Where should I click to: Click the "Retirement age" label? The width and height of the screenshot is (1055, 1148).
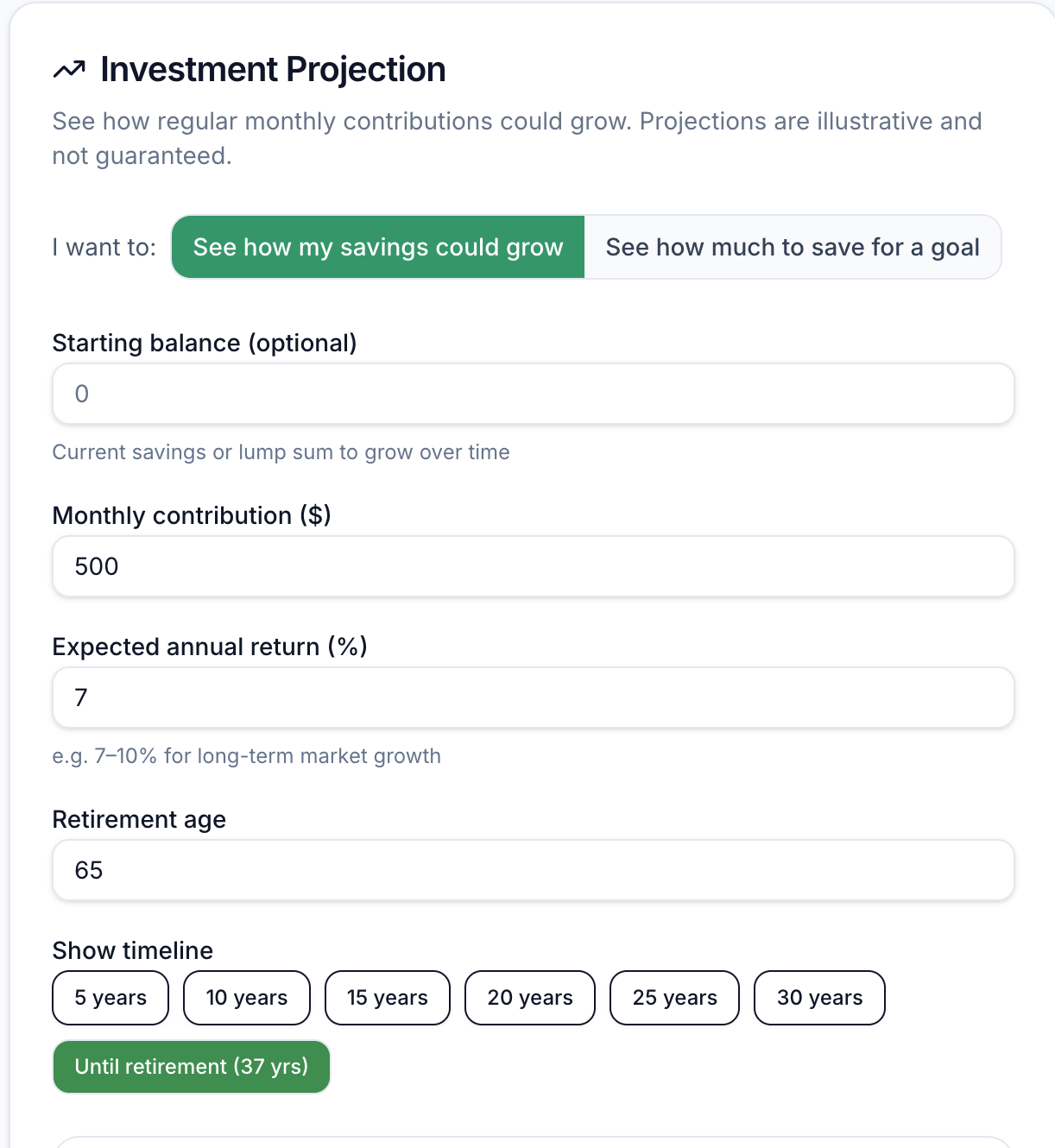(x=139, y=820)
